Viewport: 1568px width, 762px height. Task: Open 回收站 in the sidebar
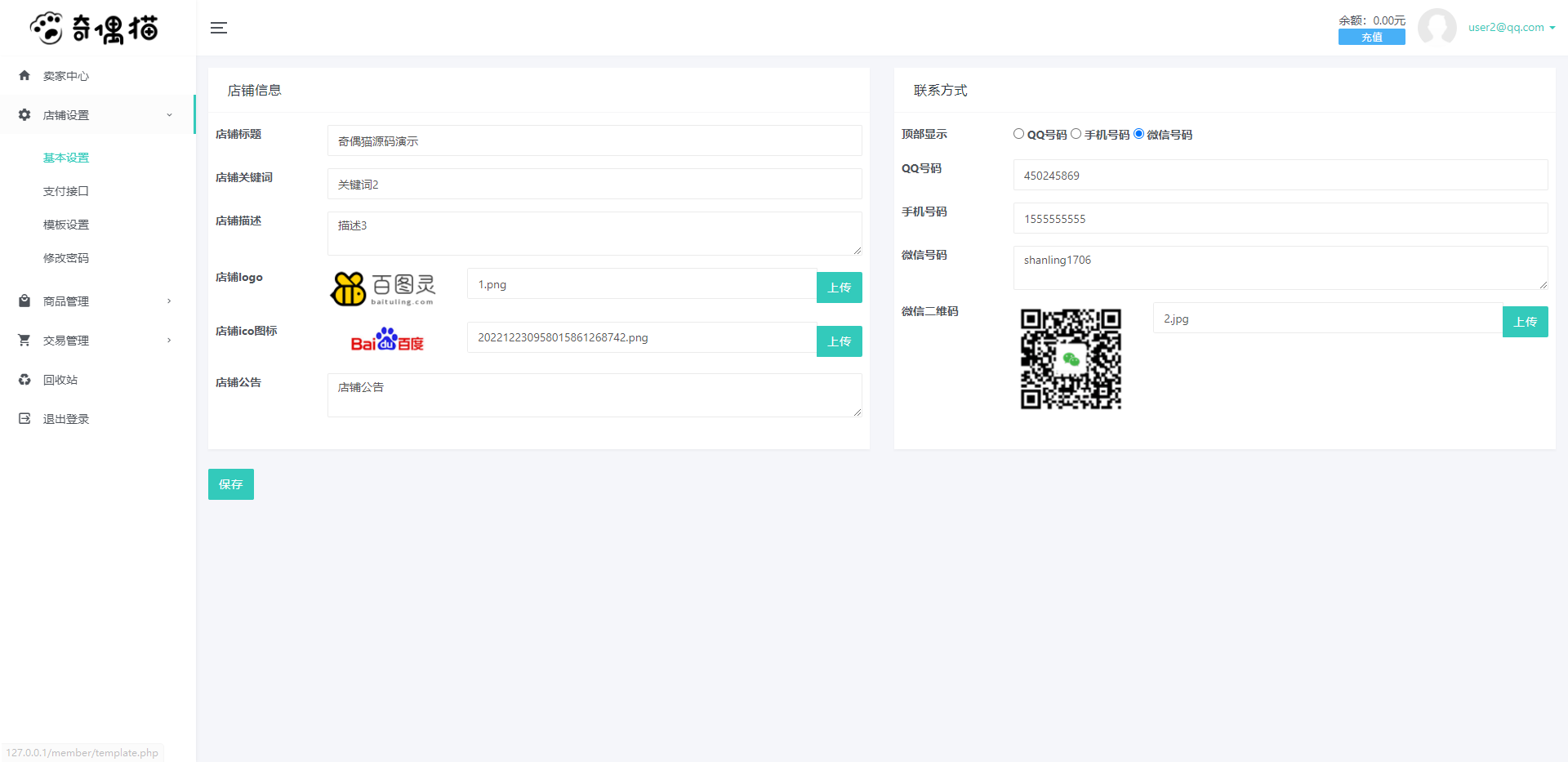coord(60,380)
